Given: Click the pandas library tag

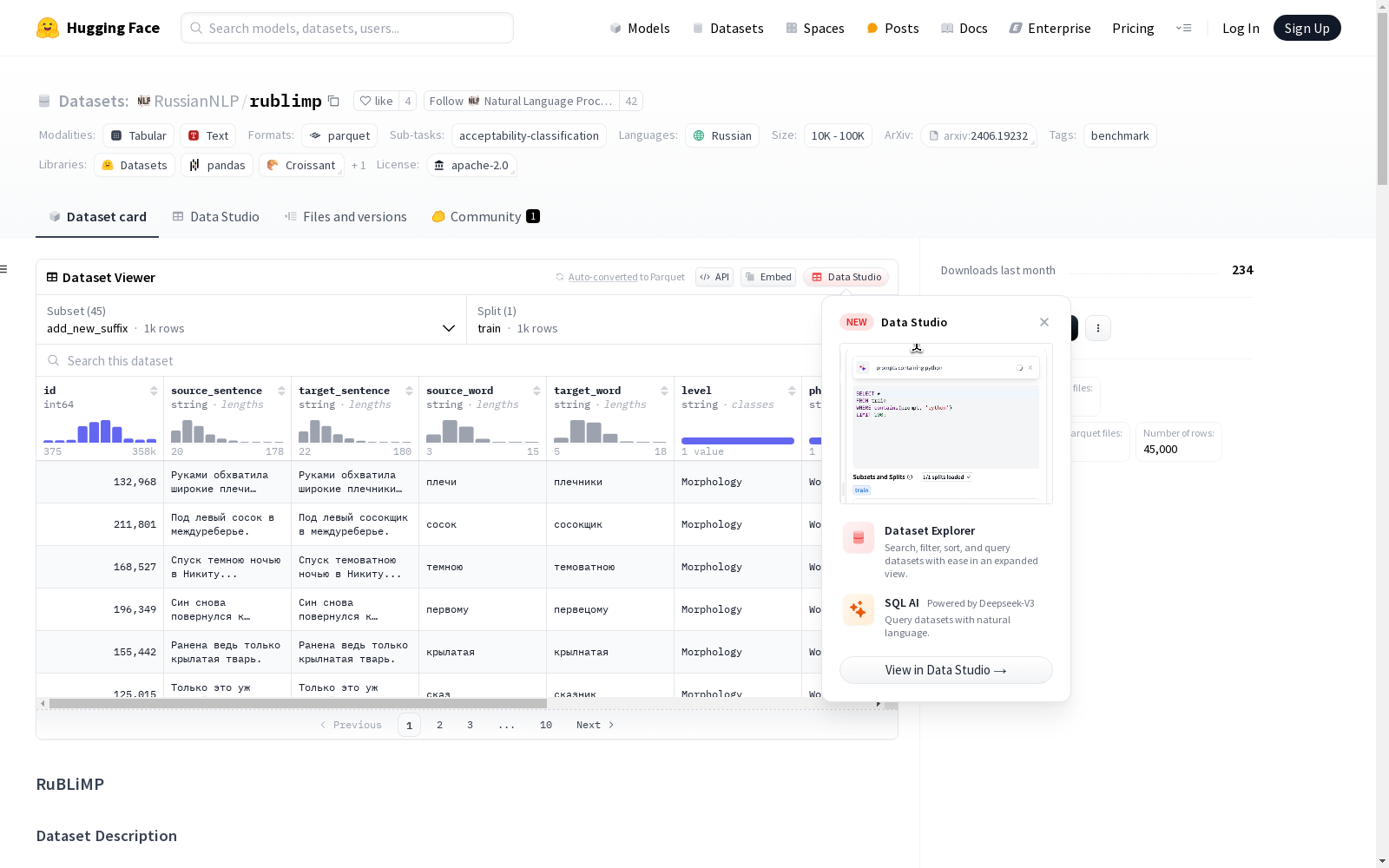Looking at the screenshot, I should tap(217, 165).
